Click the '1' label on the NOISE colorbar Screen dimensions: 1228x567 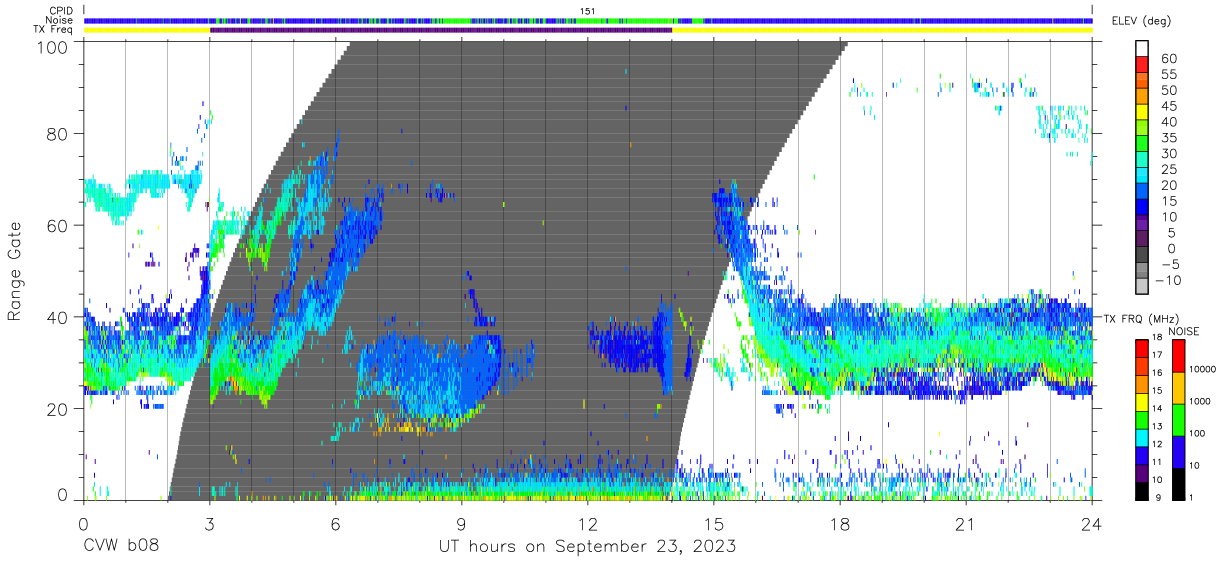point(1190,497)
